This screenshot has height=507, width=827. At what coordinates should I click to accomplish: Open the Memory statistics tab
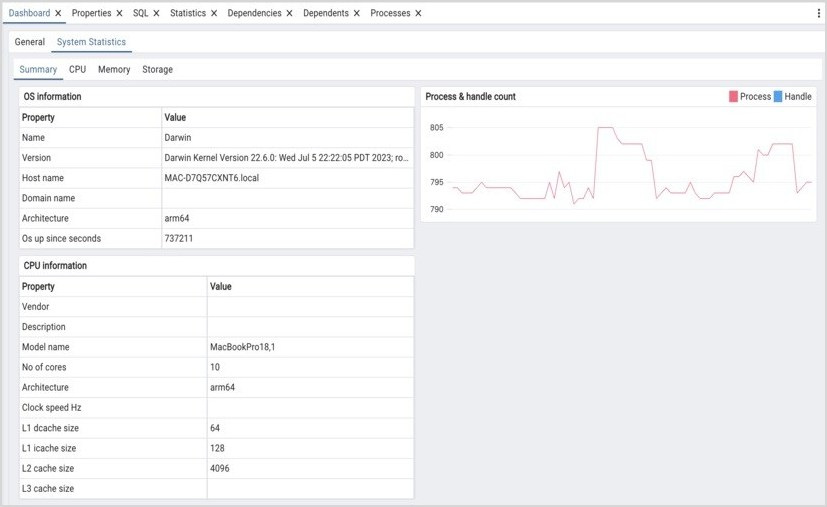point(114,70)
